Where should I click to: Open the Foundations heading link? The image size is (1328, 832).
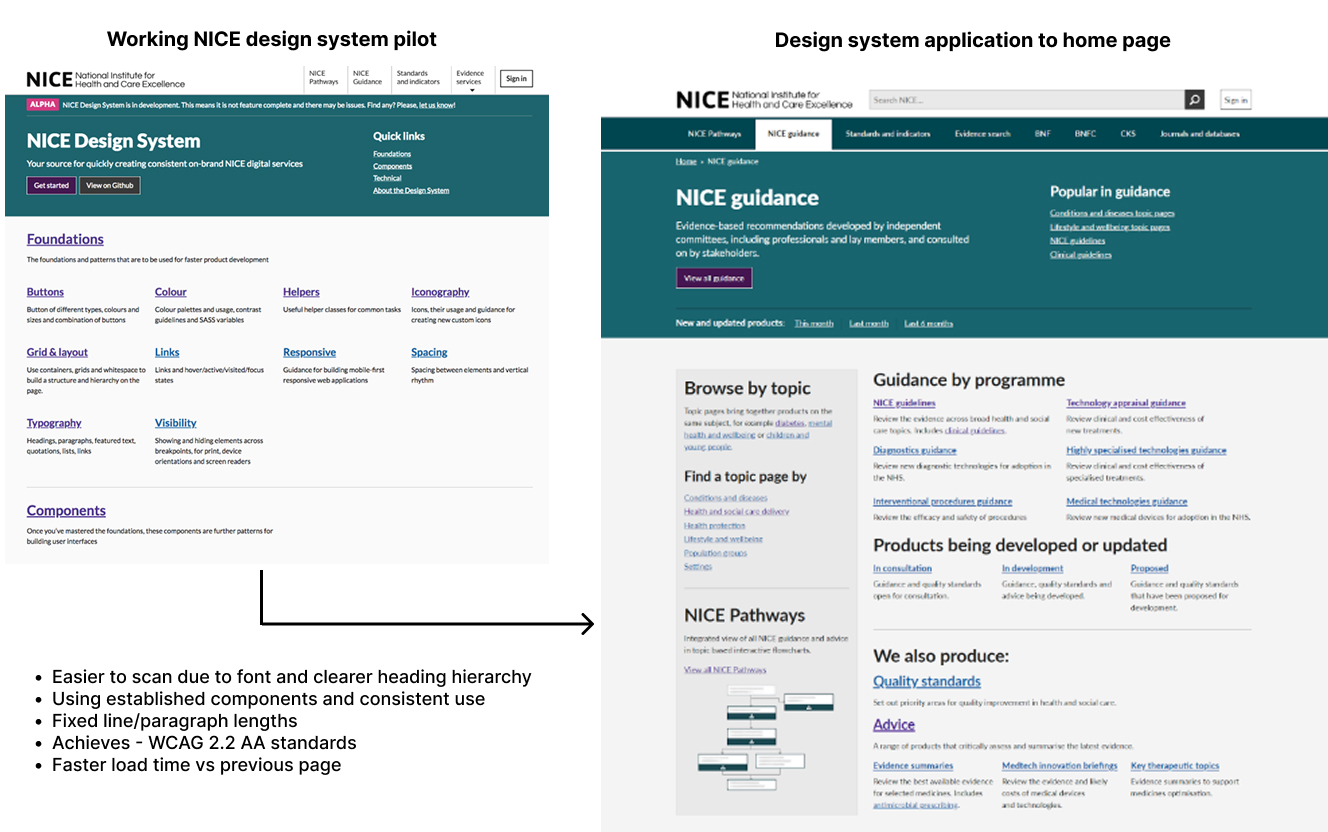pyautogui.click(x=65, y=239)
